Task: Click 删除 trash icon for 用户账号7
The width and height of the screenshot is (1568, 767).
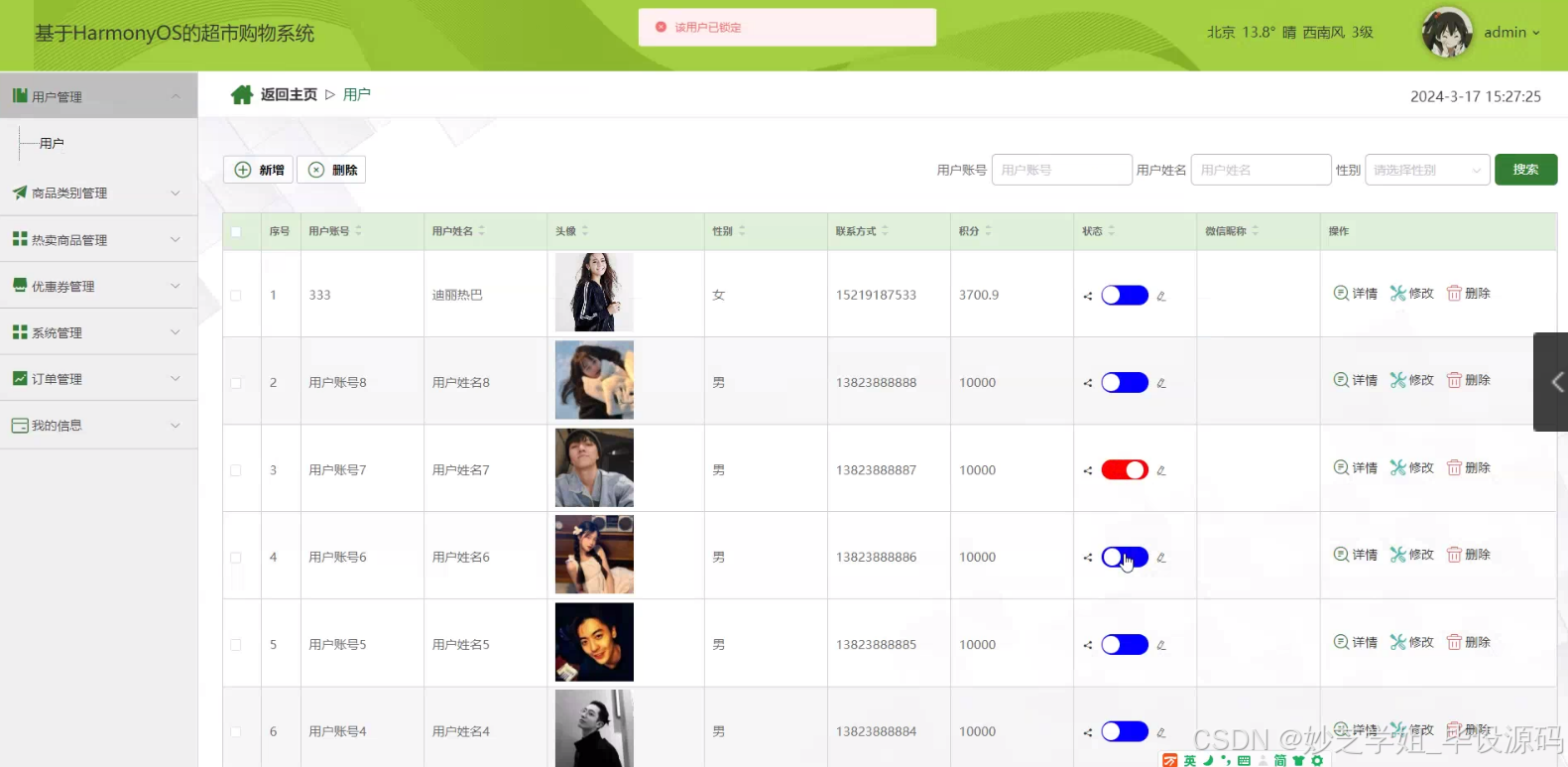Action: pos(1454,467)
